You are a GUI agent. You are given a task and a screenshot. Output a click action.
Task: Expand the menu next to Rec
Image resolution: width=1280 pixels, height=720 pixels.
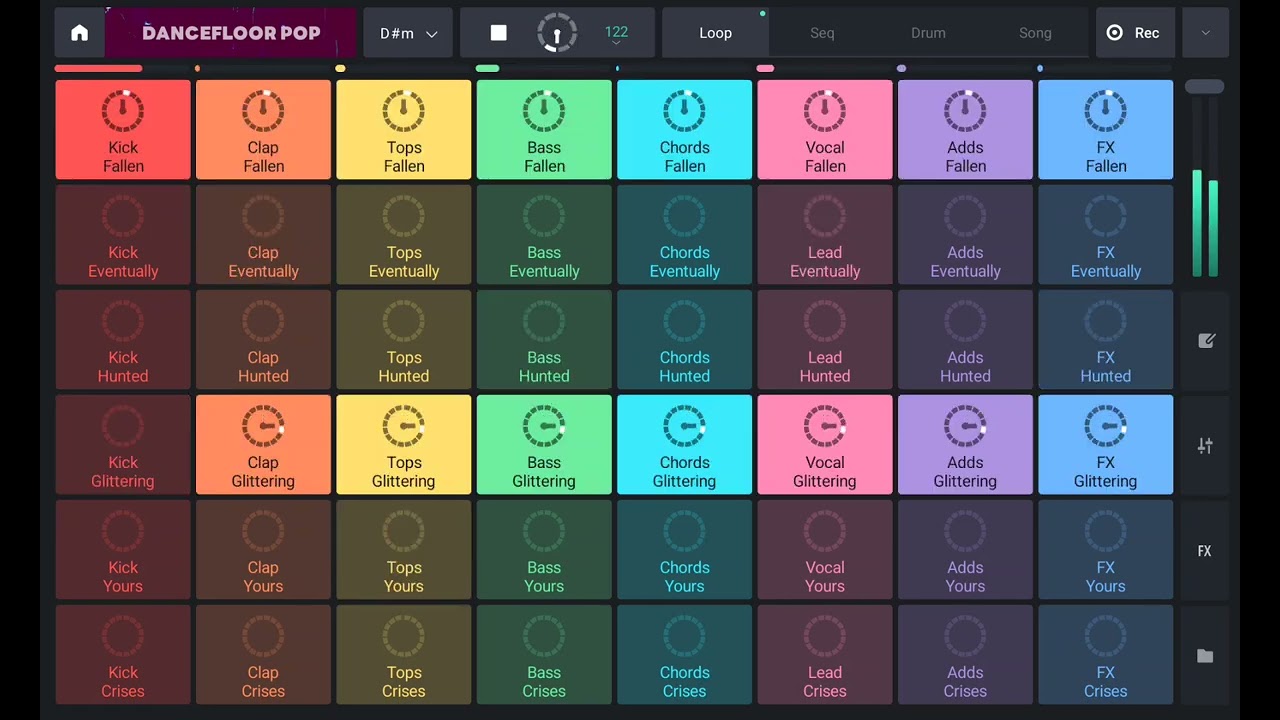(x=1205, y=33)
